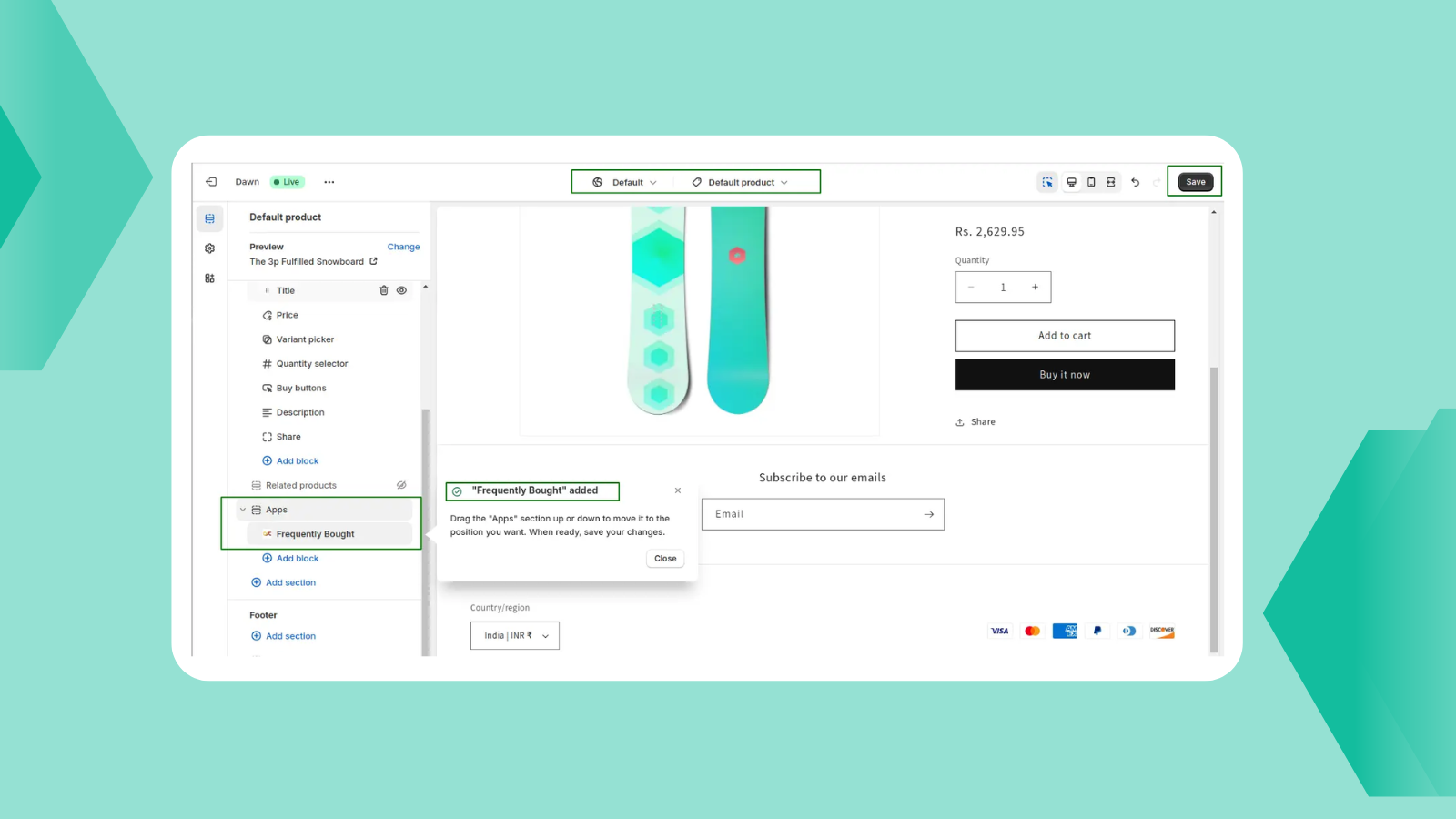Open the Default template dropdown
This screenshot has height=819, width=1456.
pyautogui.click(x=625, y=182)
